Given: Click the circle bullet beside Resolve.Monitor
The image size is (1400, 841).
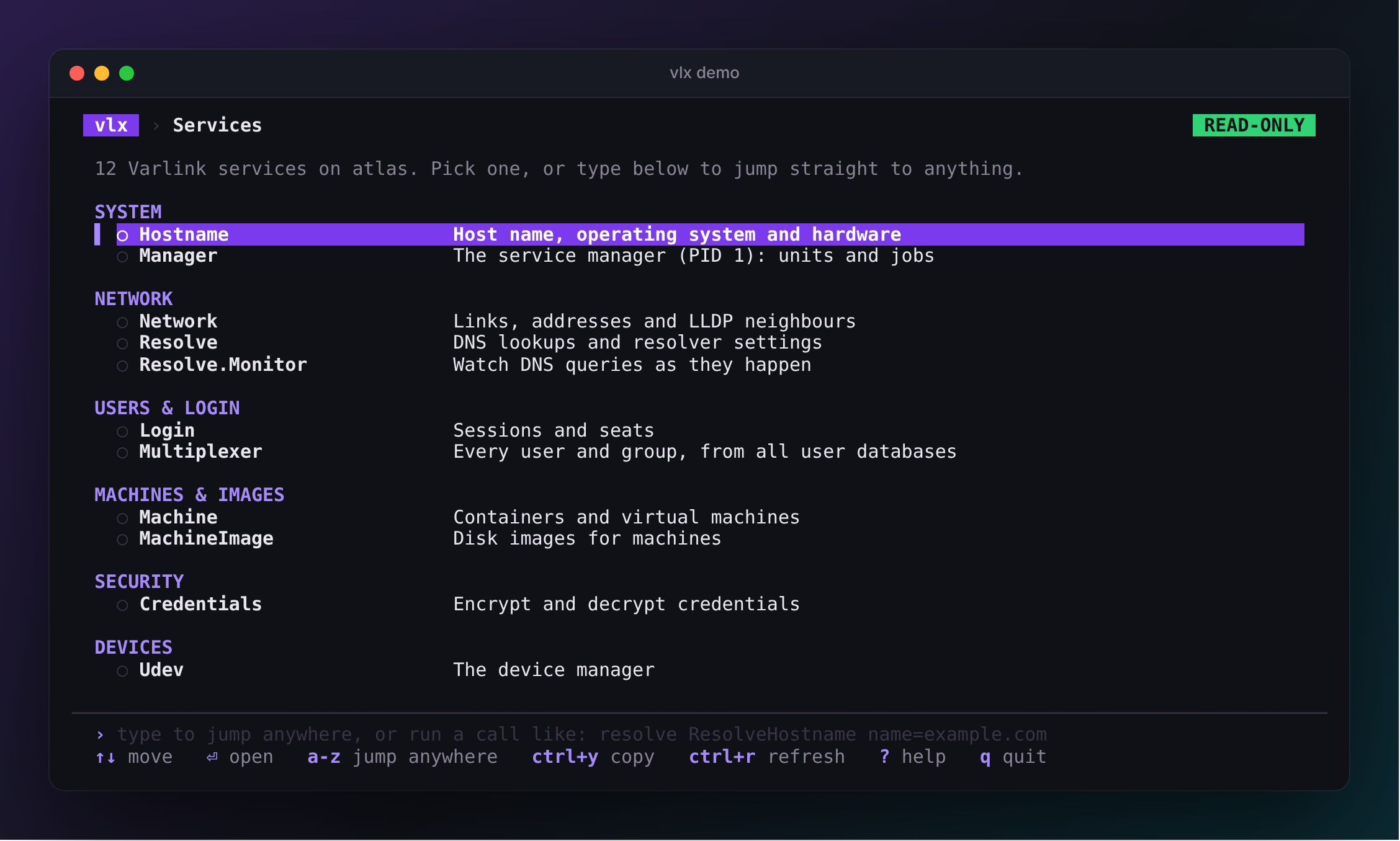Looking at the screenshot, I should pos(123,366).
